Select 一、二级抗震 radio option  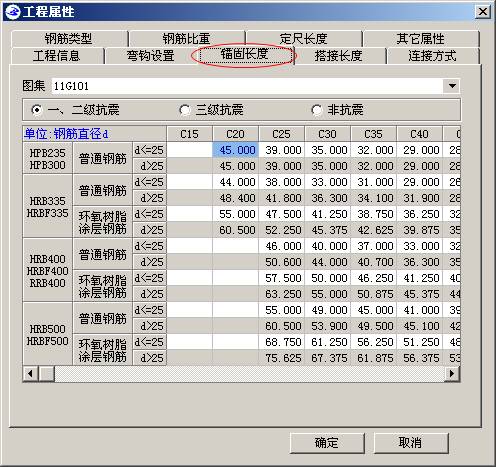[37, 110]
